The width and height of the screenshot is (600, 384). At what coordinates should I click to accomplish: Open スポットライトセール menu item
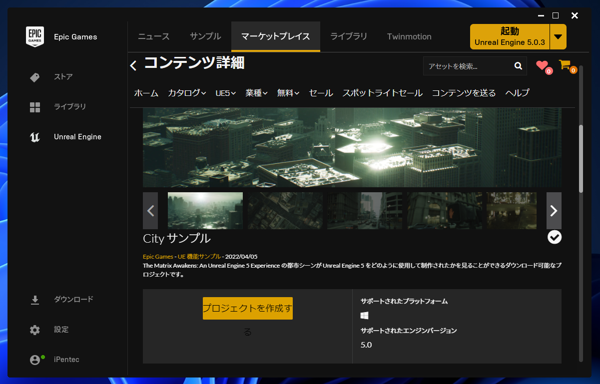click(382, 93)
